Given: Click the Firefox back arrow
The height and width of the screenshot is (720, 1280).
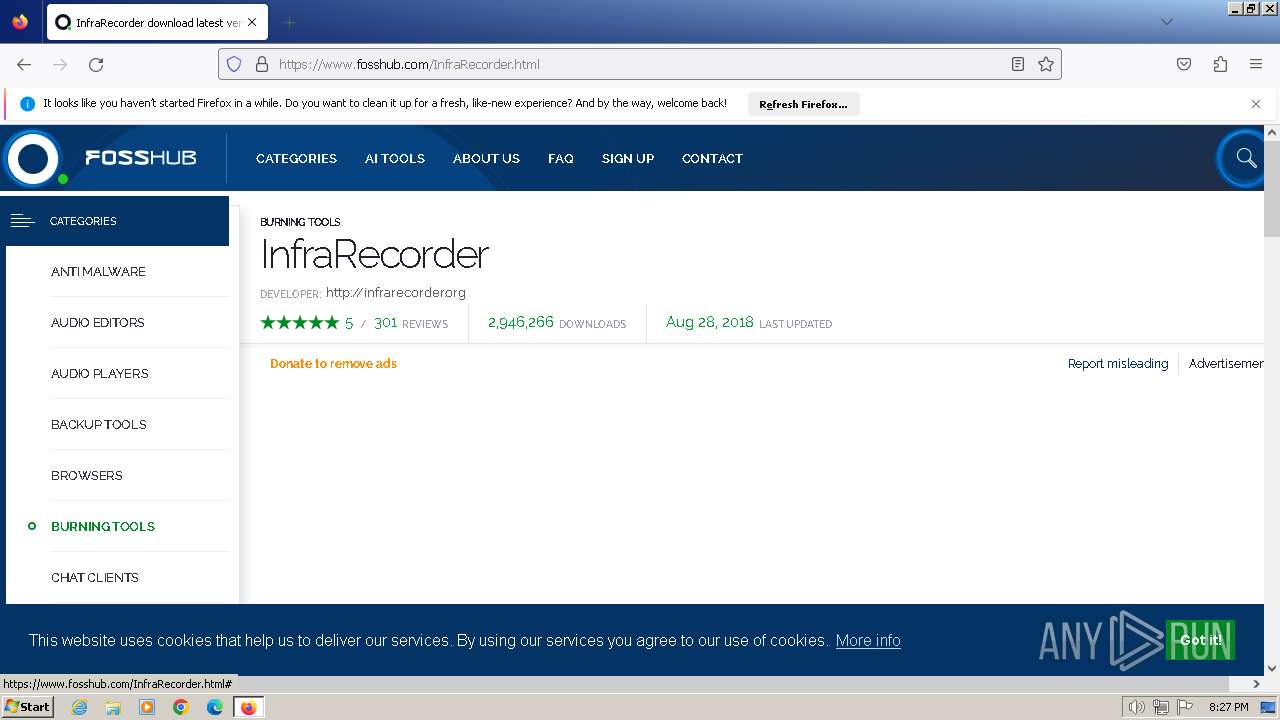Looking at the screenshot, I should pyautogui.click(x=24, y=64).
